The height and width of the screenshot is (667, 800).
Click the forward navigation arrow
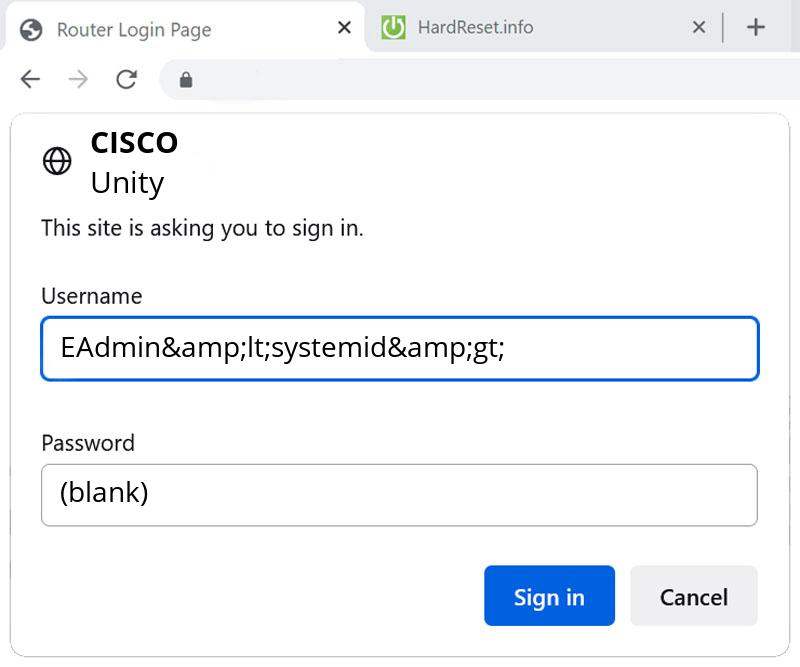tap(78, 82)
